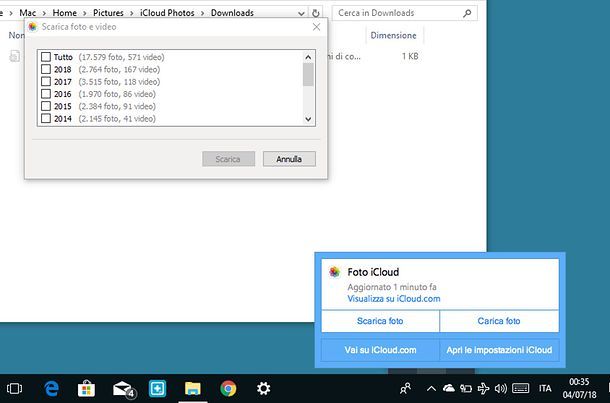Click the OneDrive cloud tray icon

tap(449, 389)
